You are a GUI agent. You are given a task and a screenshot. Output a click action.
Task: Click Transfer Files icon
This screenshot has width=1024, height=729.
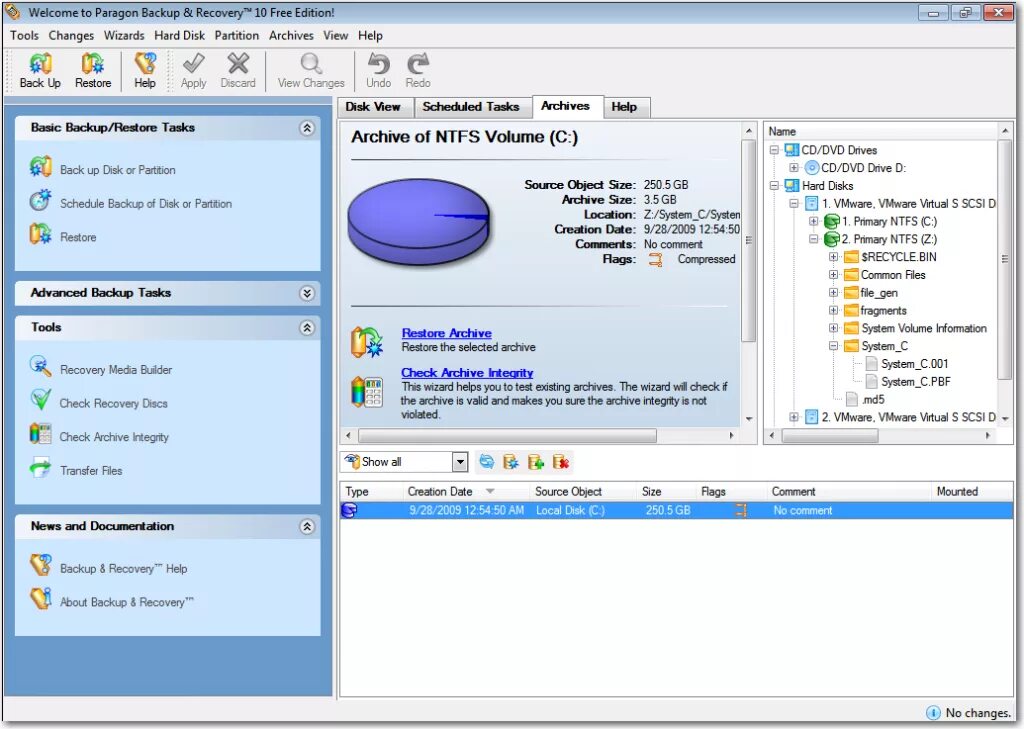click(40, 467)
